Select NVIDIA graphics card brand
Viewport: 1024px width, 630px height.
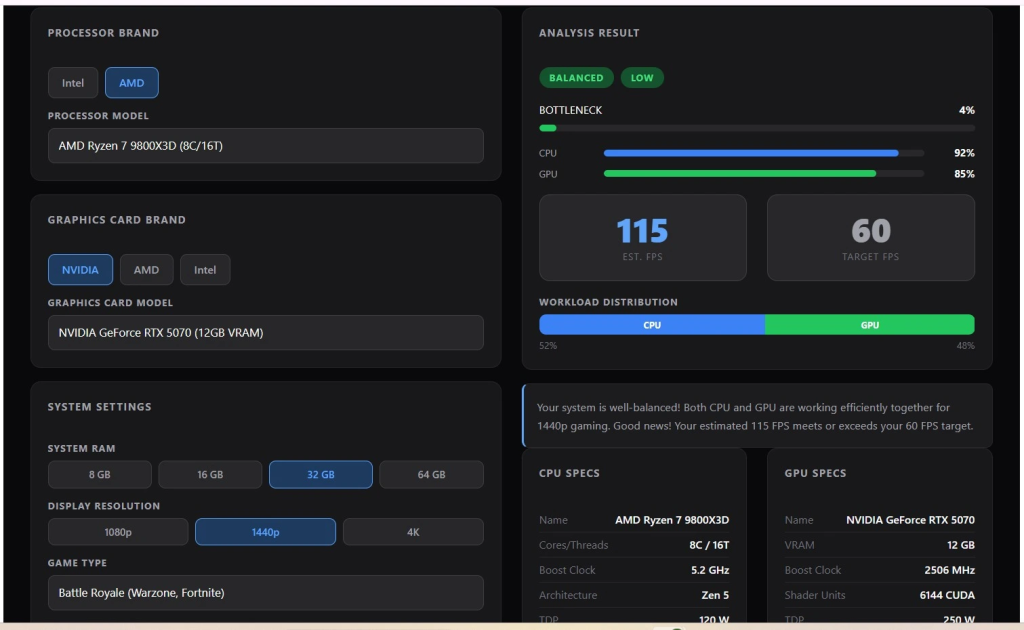(x=80, y=270)
